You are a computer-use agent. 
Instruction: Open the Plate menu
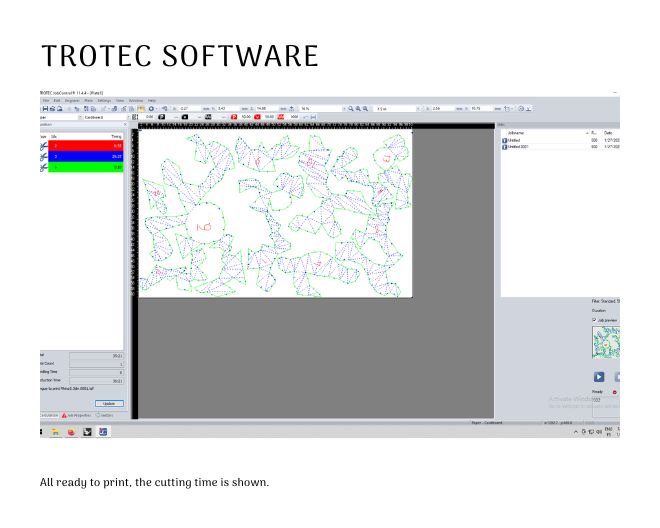coord(88,101)
